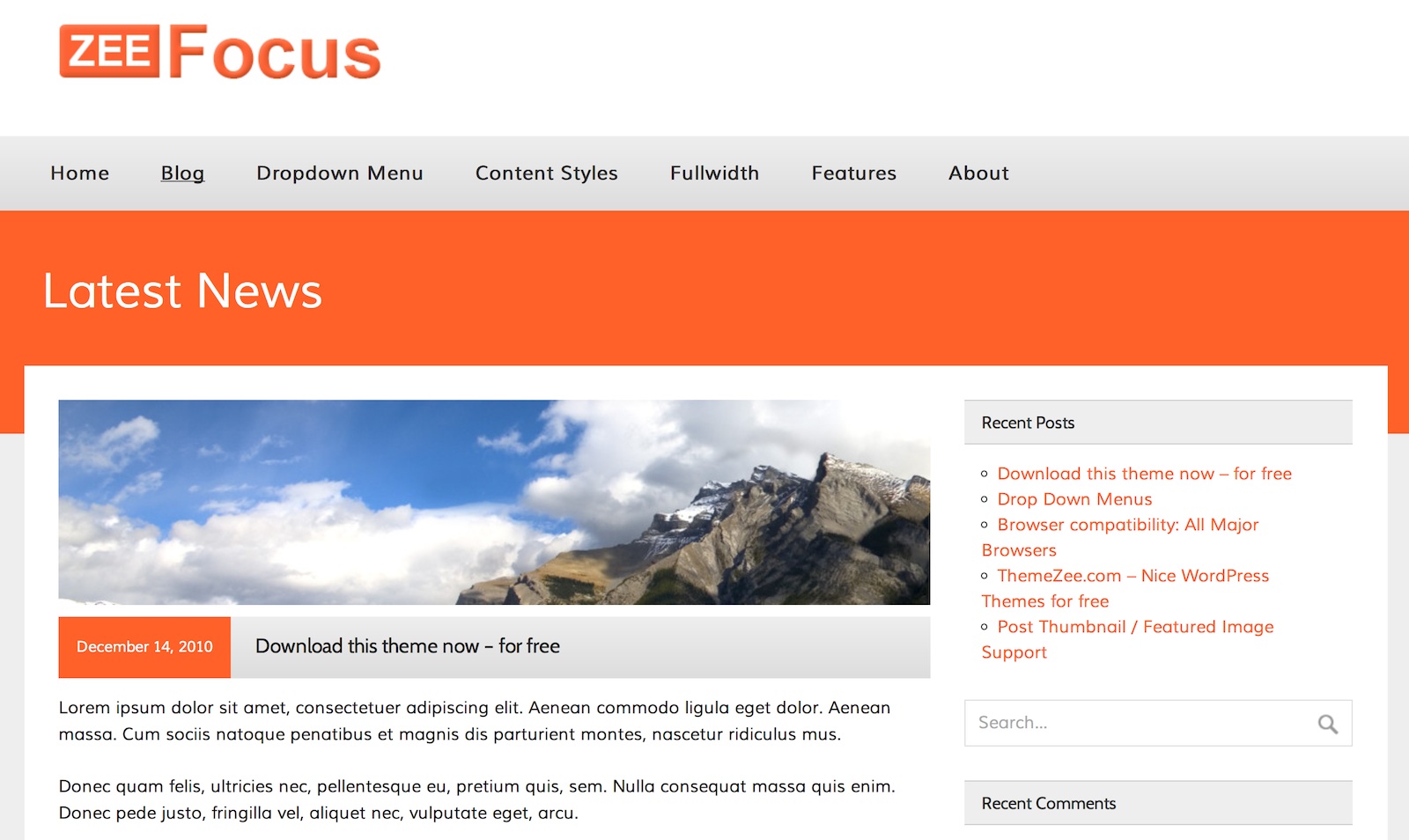The height and width of the screenshot is (840, 1409).
Task: Open recent post Download this theme now
Action: coord(1144,474)
